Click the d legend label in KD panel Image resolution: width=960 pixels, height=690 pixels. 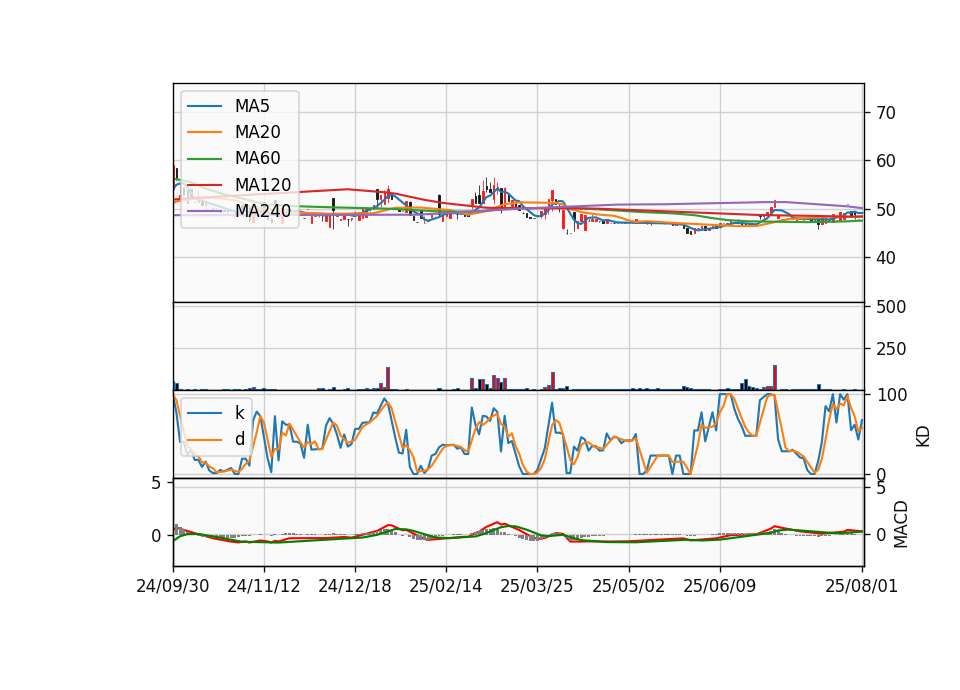tap(239, 439)
